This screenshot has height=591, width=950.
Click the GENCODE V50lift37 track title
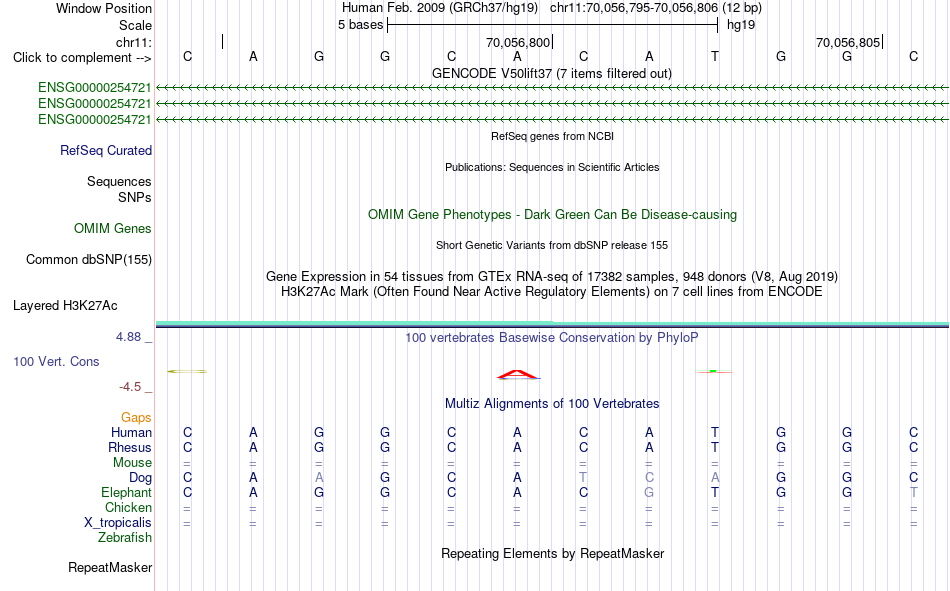click(551, 73)
